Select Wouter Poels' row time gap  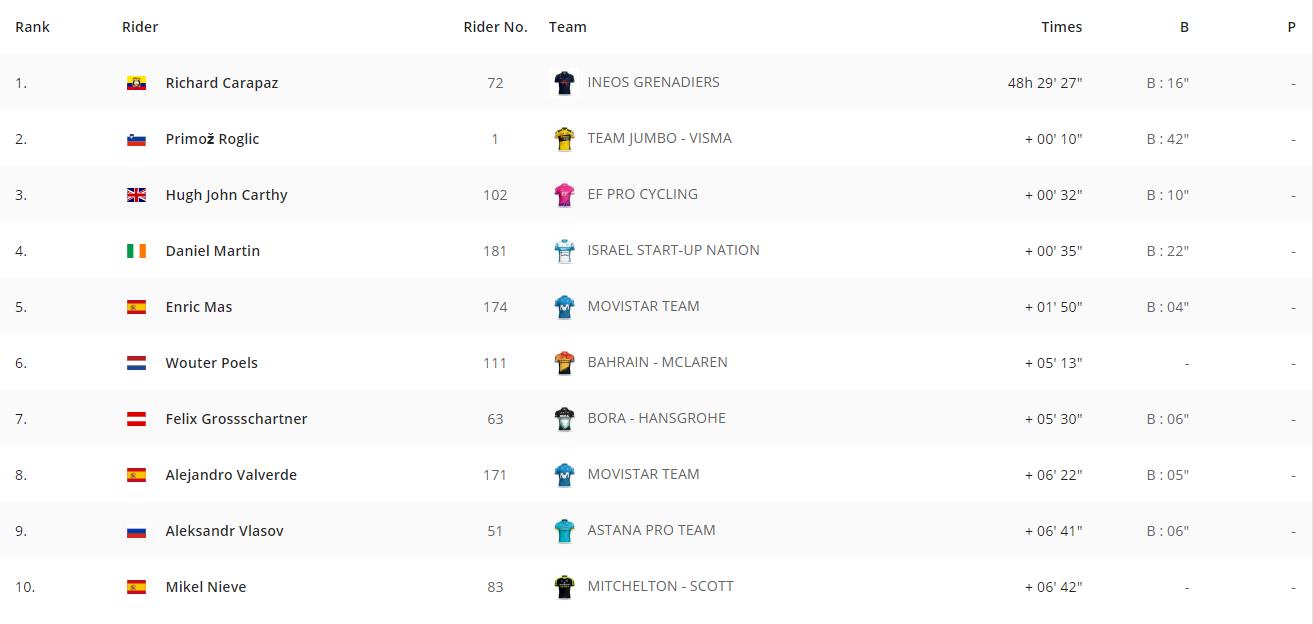1053,363
